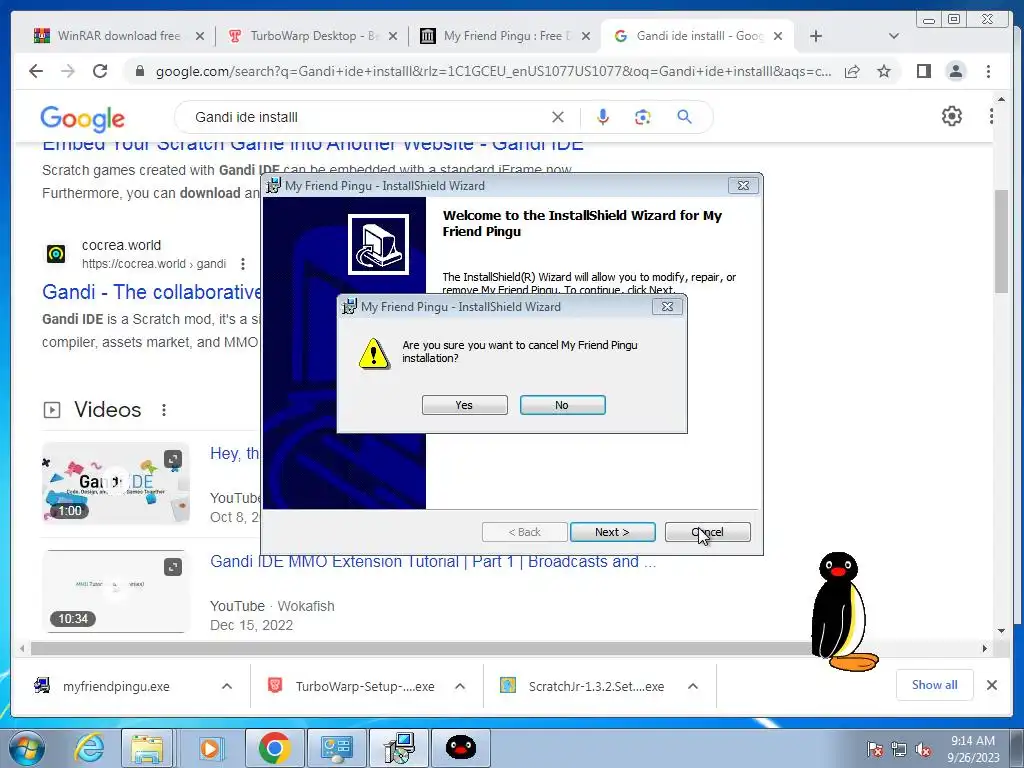Screen dimensions: 1024x768
Task: Open the Chrome three-dot menu
Action: click(988, 71)
